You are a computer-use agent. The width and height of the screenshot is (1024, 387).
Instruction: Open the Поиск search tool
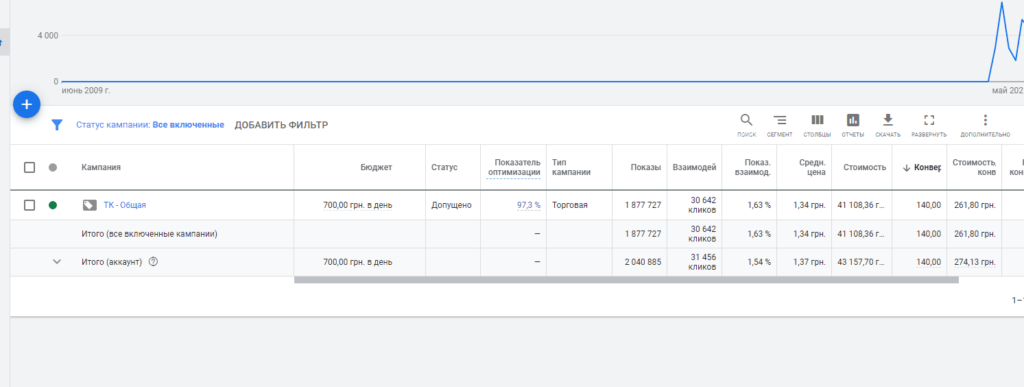point(746,125)
